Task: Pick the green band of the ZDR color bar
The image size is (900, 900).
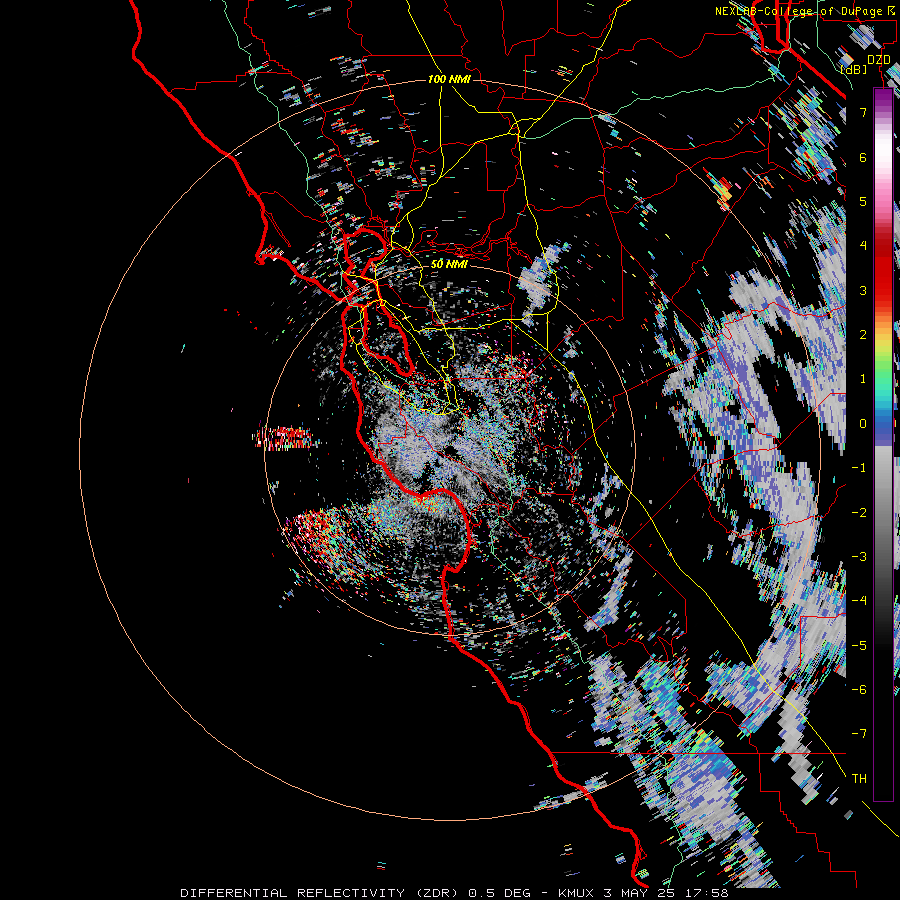Action: pos(883,370)
